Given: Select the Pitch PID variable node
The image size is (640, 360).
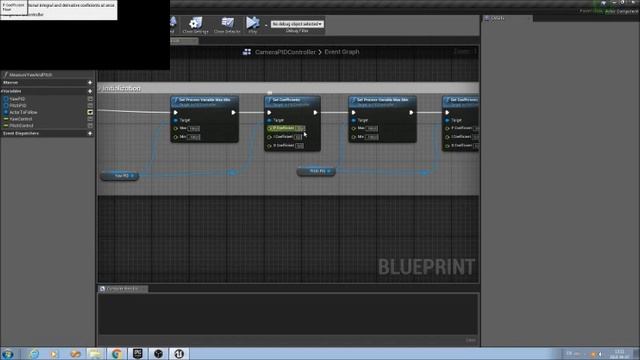Looking at the screenshot, I should pos(316,171).
